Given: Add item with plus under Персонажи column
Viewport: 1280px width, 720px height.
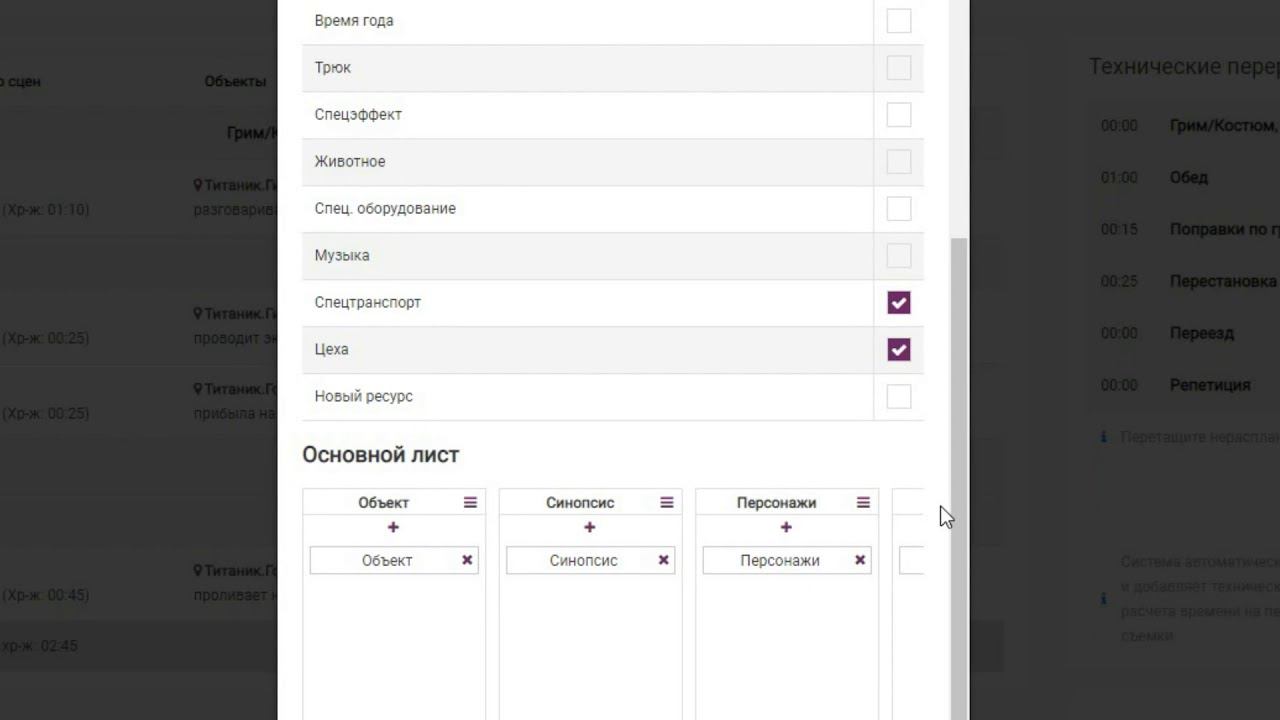Looking at the screenshot, I should point(786,527).
